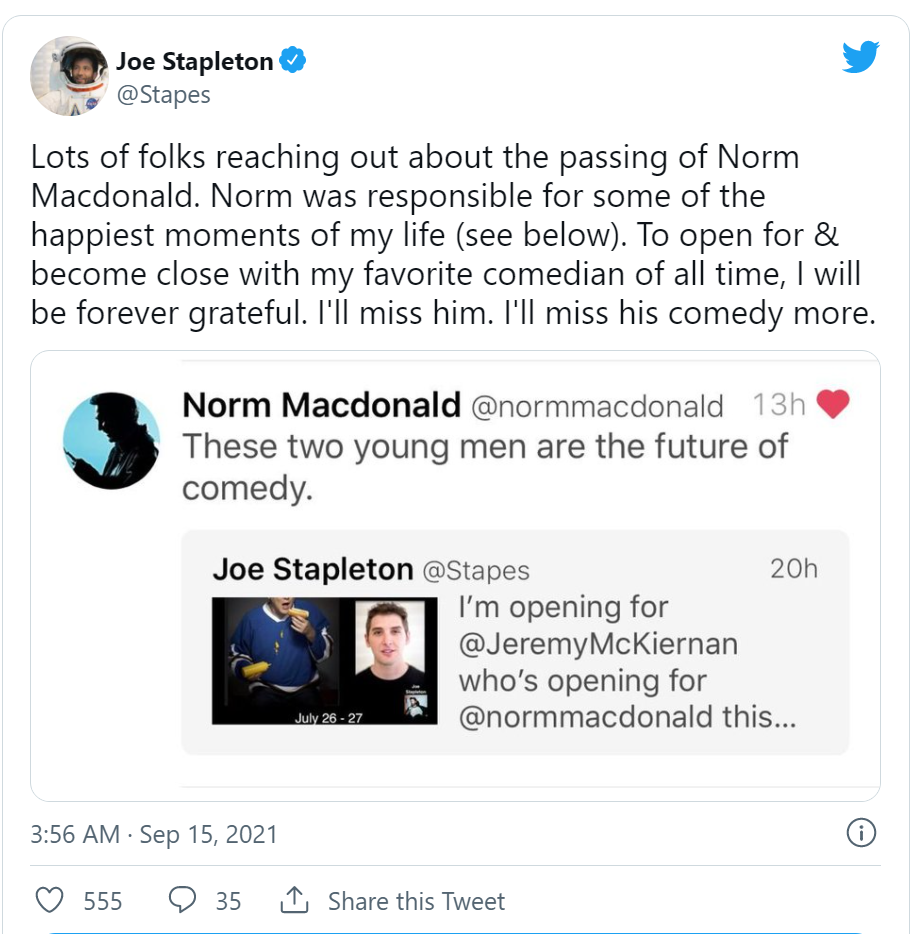The width and height of the screenshot is (912, 934).
Task: Like the tweet with heart icon
Action: (x=49, y=900)
